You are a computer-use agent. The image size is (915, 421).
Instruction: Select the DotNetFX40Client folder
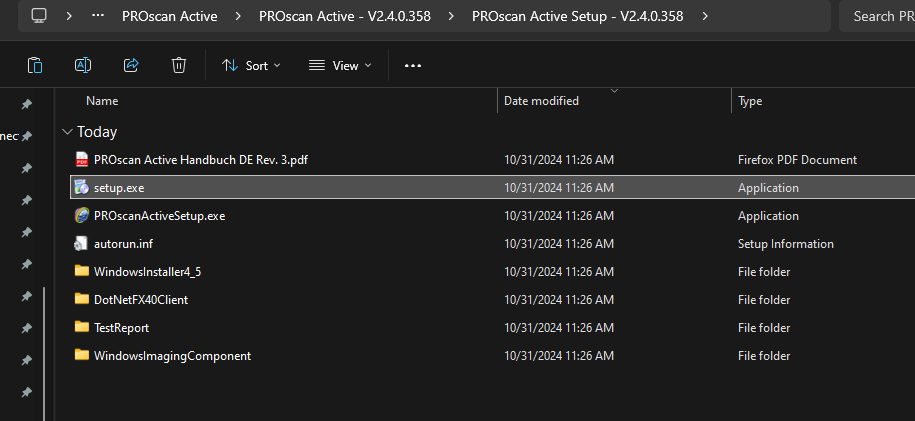(141, 300)
